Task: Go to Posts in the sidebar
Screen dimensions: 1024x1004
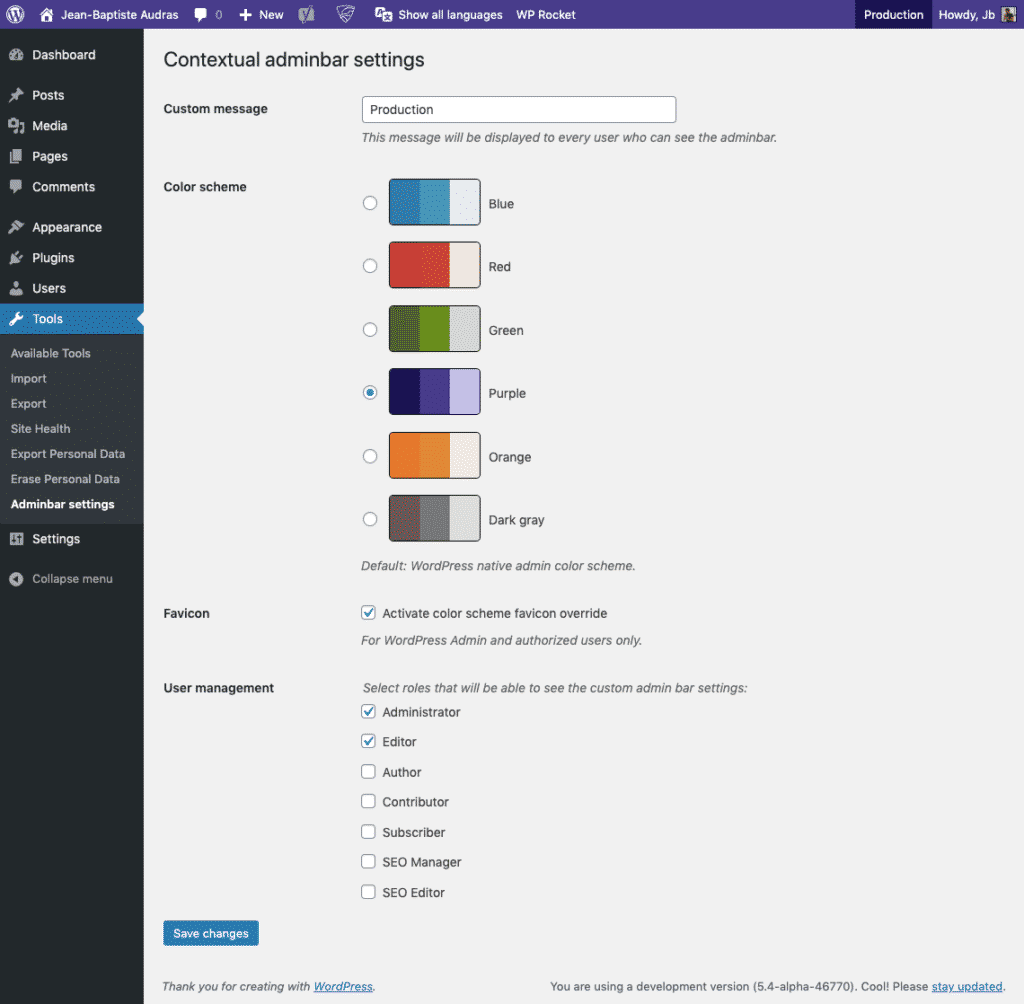Action: pos(72,95)
